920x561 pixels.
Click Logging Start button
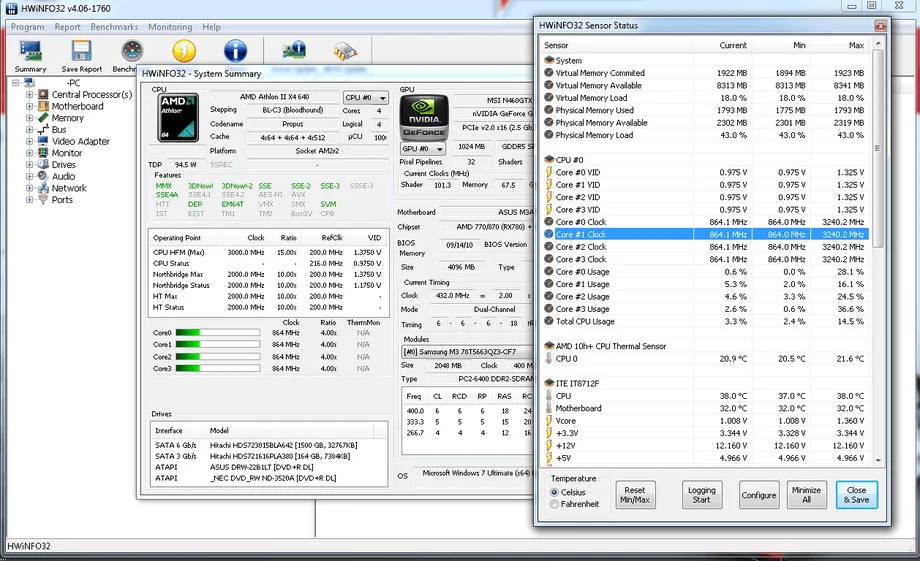coord(702,495)
